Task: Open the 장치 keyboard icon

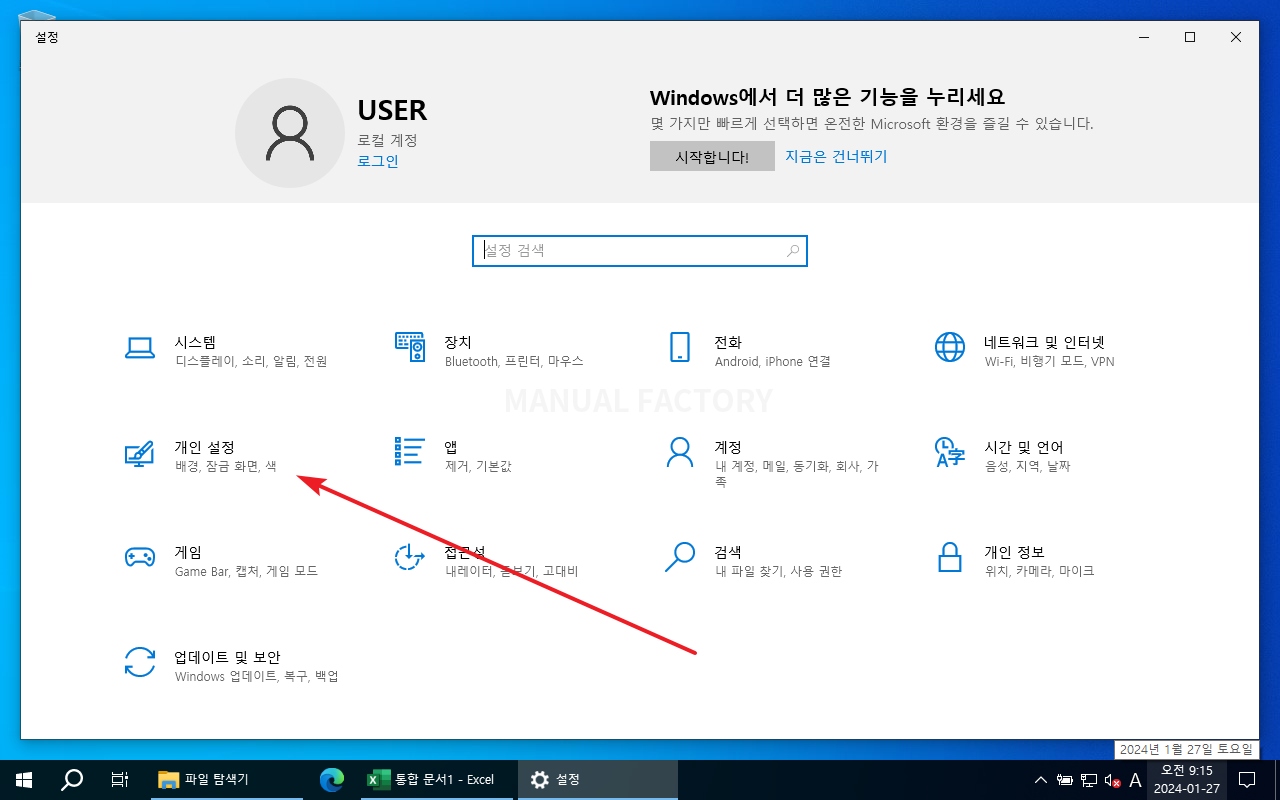Action: [410, 347]
